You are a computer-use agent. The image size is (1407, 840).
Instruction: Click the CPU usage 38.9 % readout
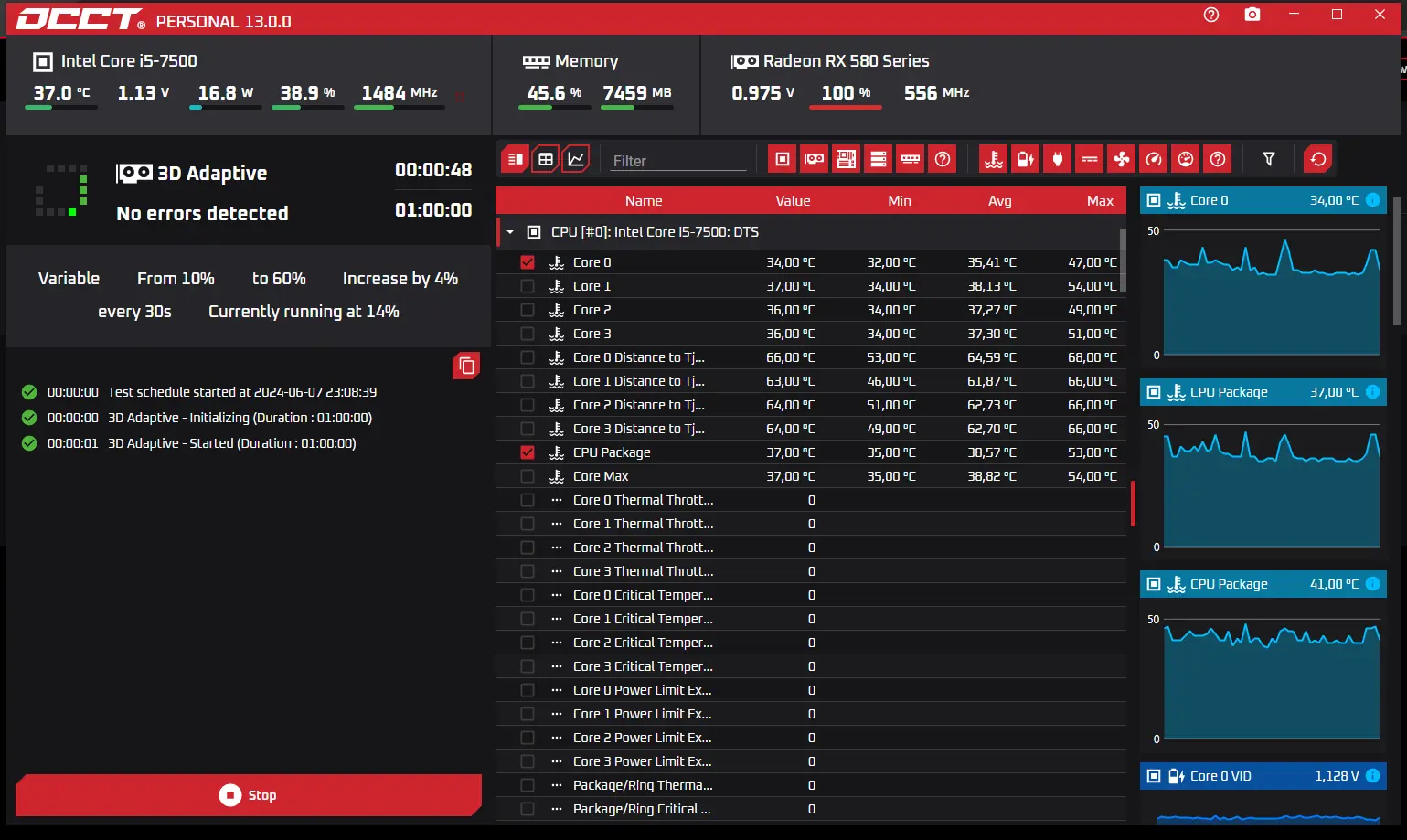click(x=307, y=93)
